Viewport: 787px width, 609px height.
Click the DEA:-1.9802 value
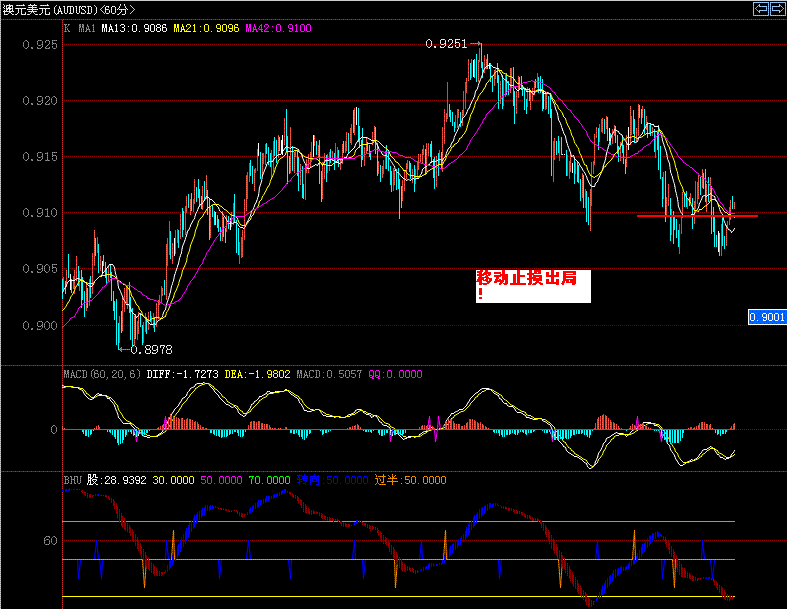pyautogui.click(x=257, y=374)
